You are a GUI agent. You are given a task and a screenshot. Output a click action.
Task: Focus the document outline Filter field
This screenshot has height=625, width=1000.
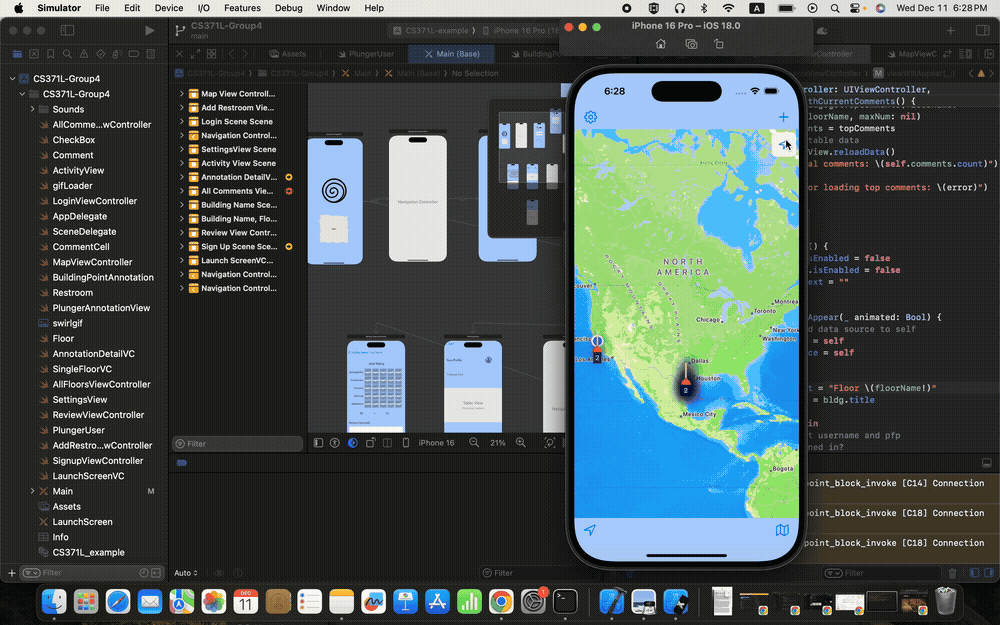[237, 444]
